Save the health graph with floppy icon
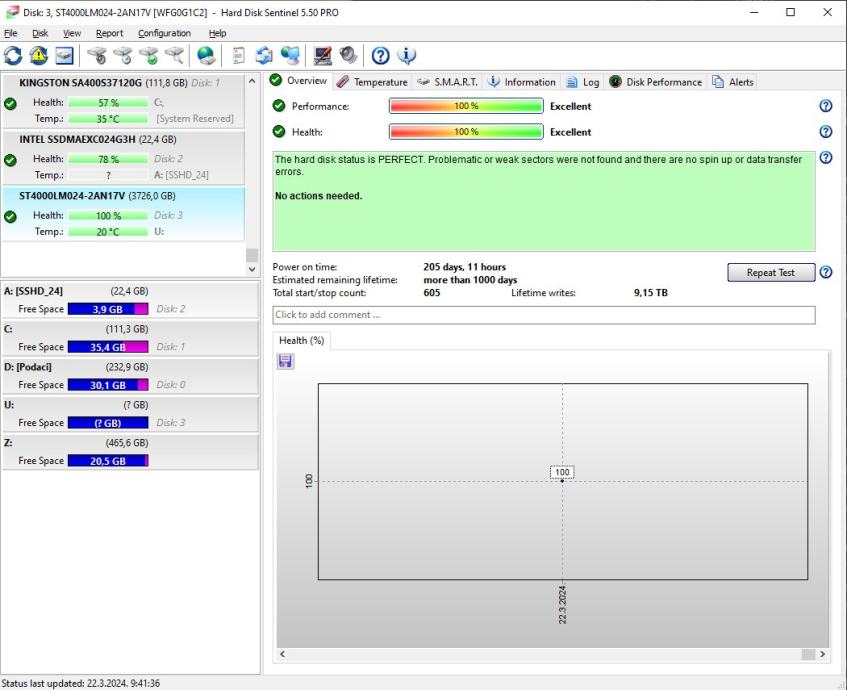Viewport: 847px width, 690px height. tap(286, 361)
